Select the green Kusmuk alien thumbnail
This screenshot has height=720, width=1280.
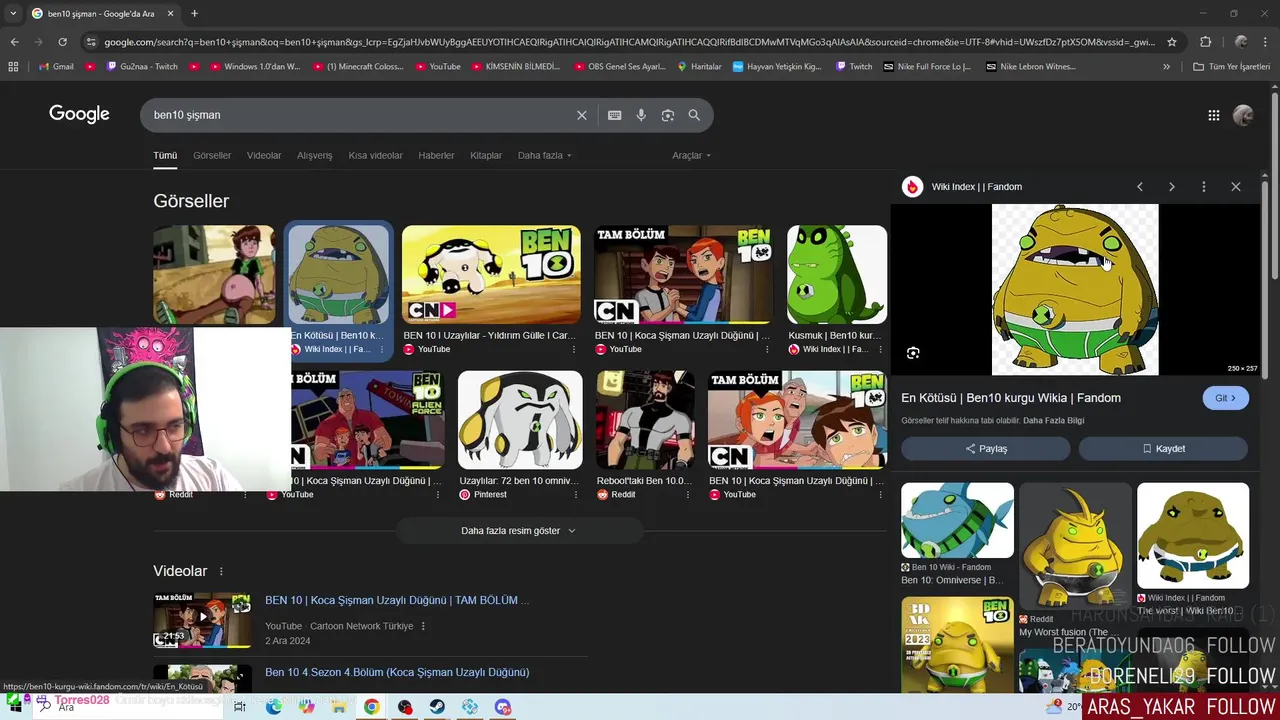tap(837, 275)
